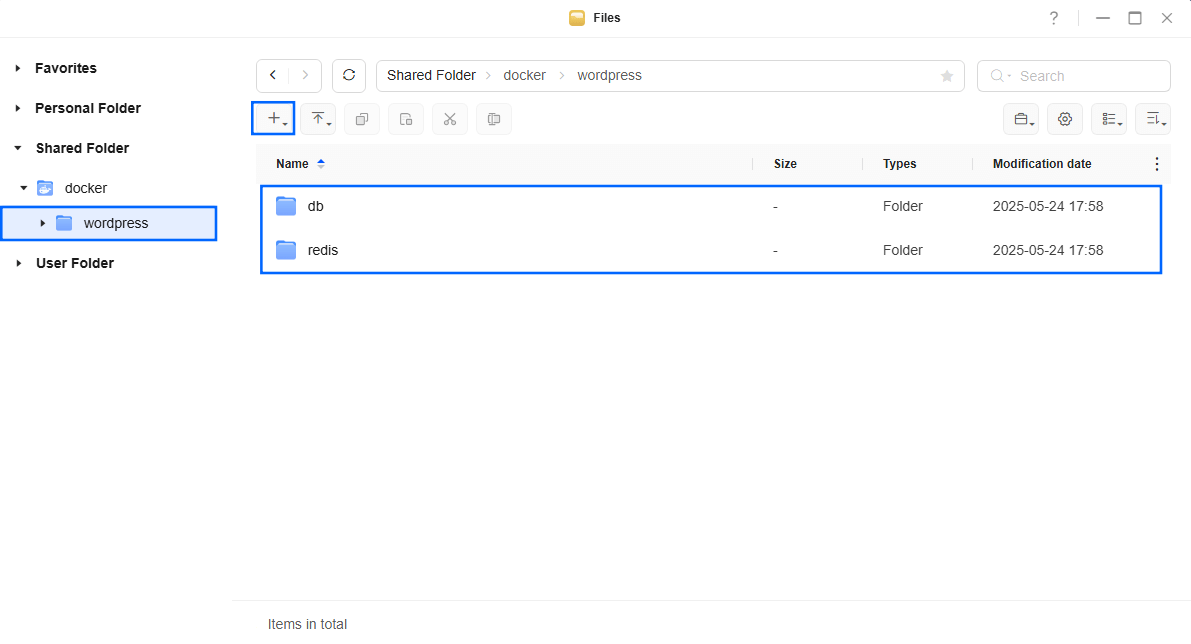The width and height of the screenshot is (1191, 644).
Task: Open the list view mode menu
Action: click(1109, 118)
